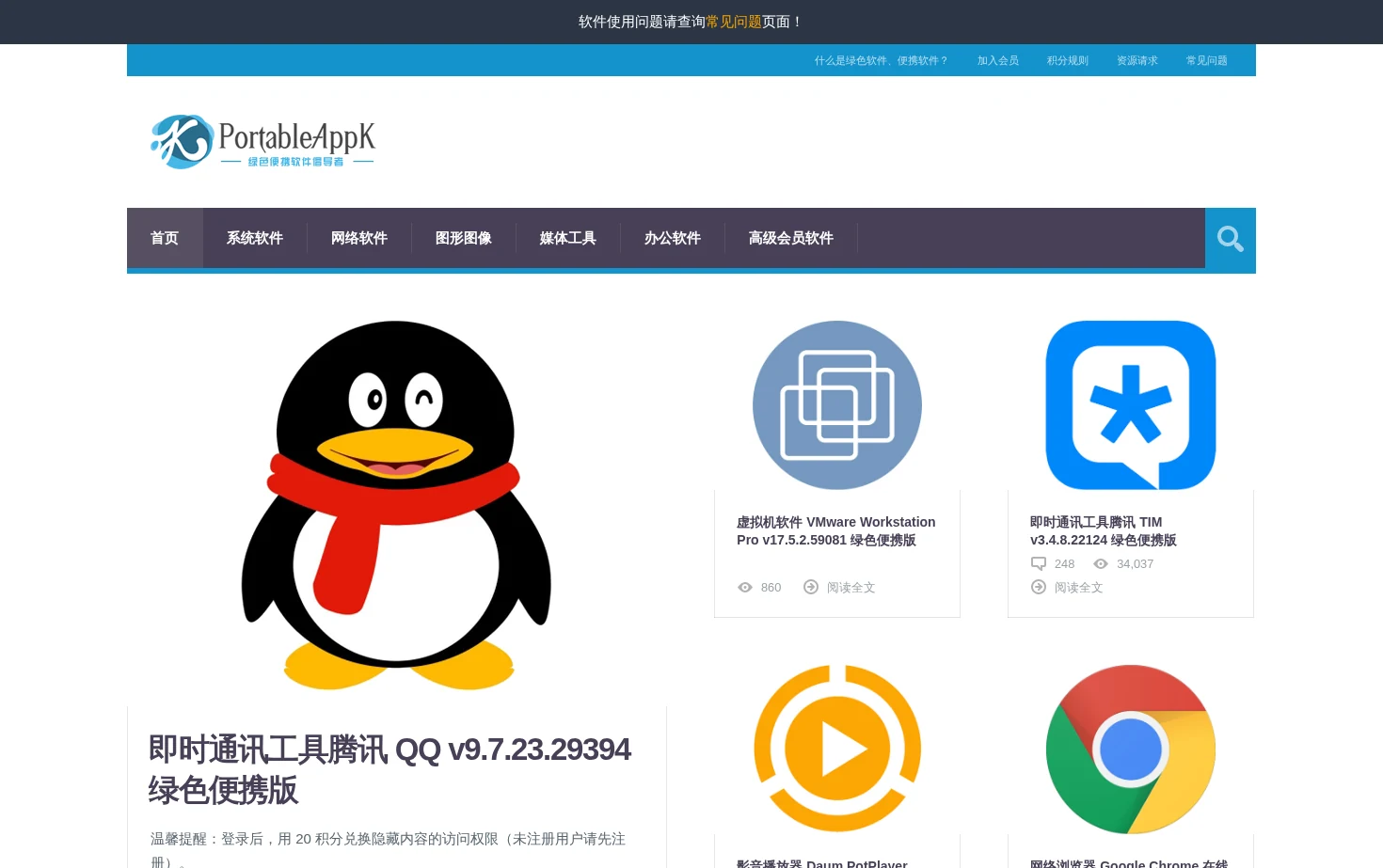Click the arrow icon beside TIM 阅读全文

[1039, 588]
